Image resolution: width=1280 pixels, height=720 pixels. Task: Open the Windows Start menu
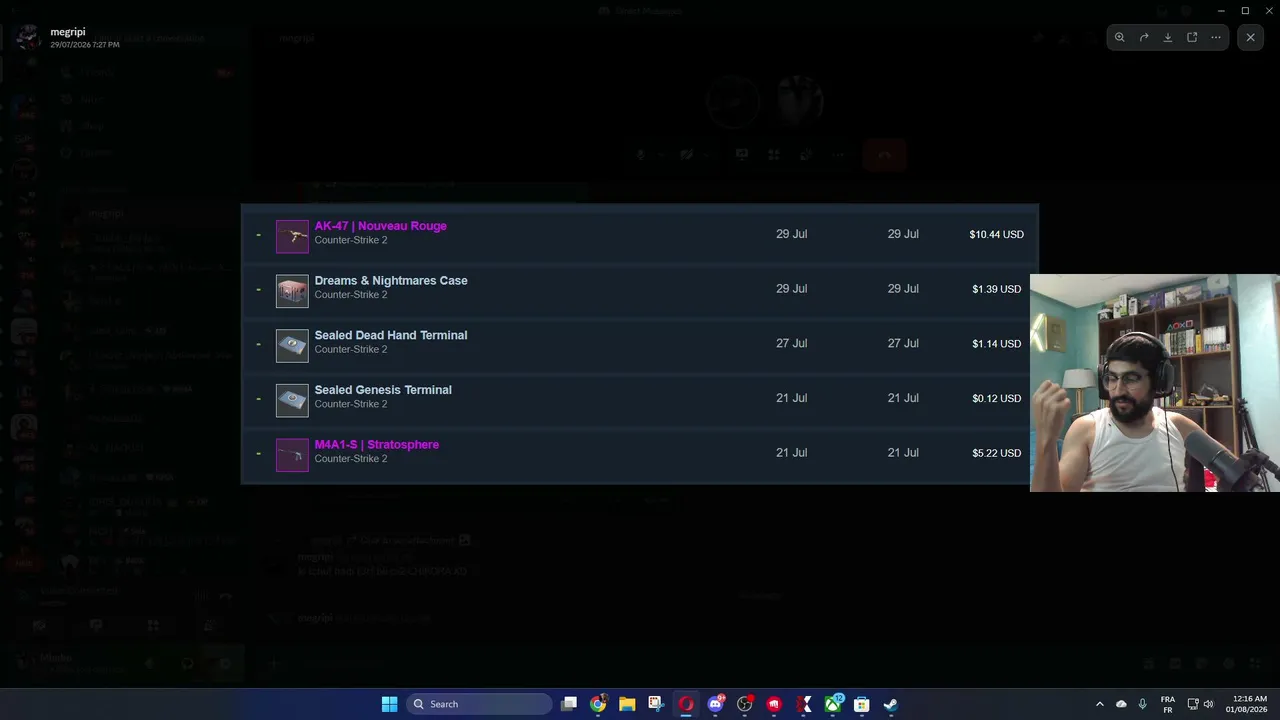(389, 704)
